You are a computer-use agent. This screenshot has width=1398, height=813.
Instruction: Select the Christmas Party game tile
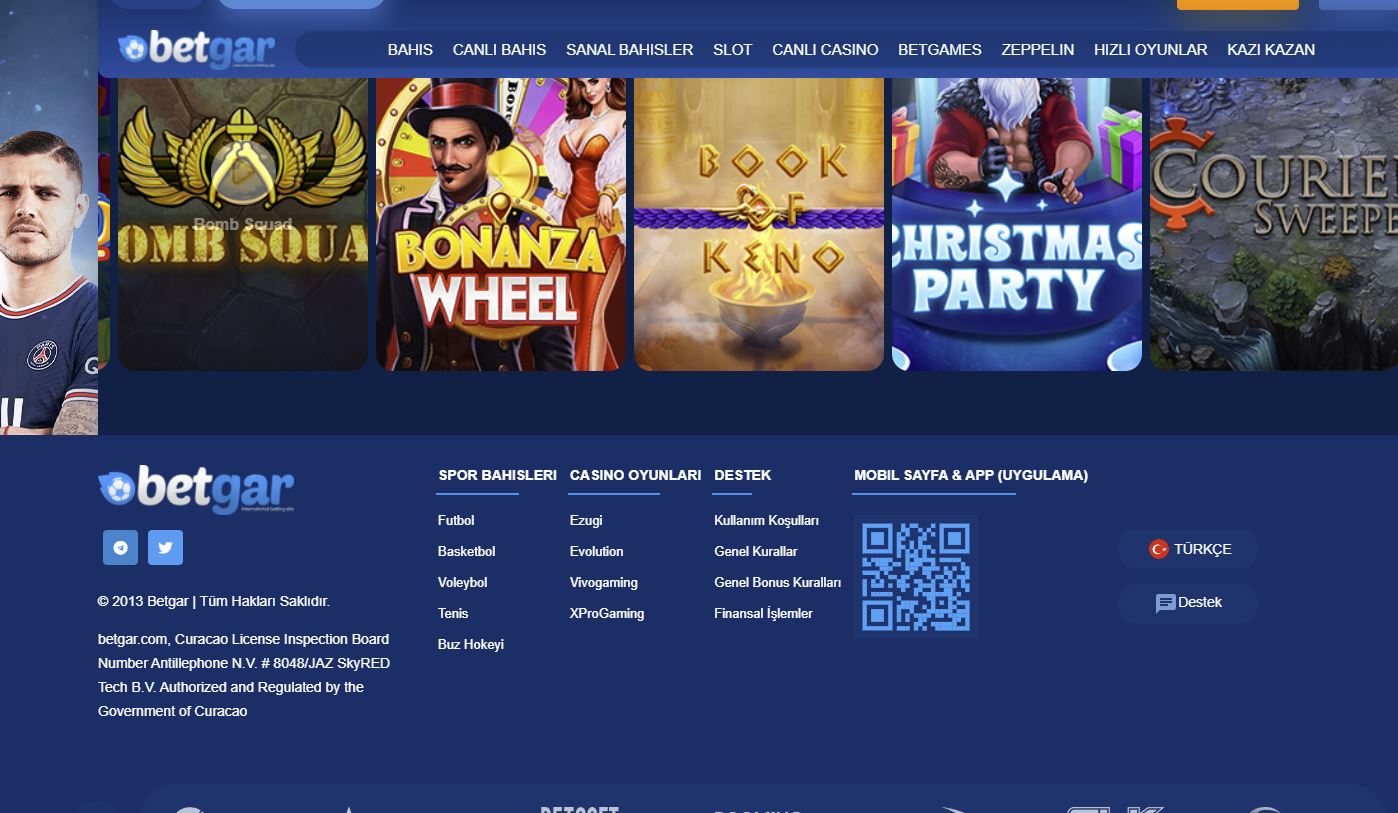(x=1017, y=224)
